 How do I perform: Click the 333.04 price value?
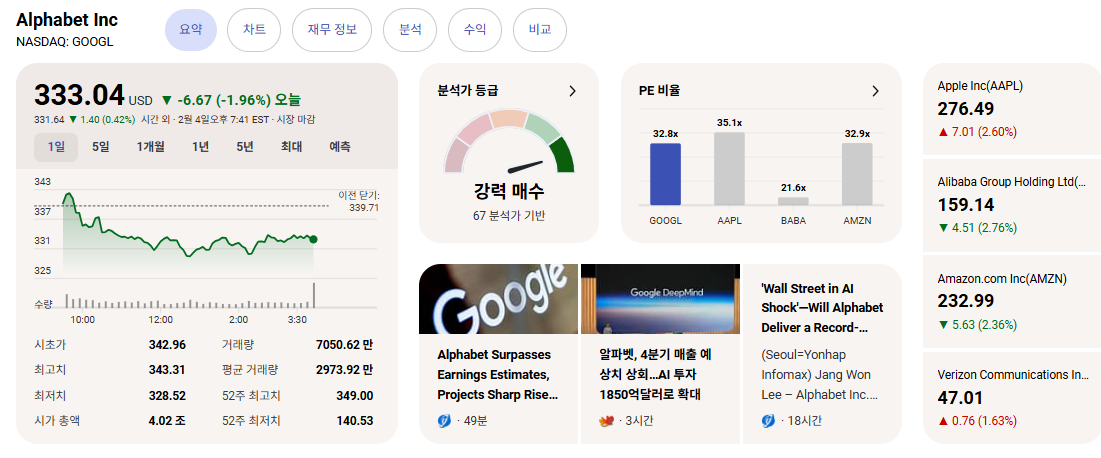pos(79,95)
